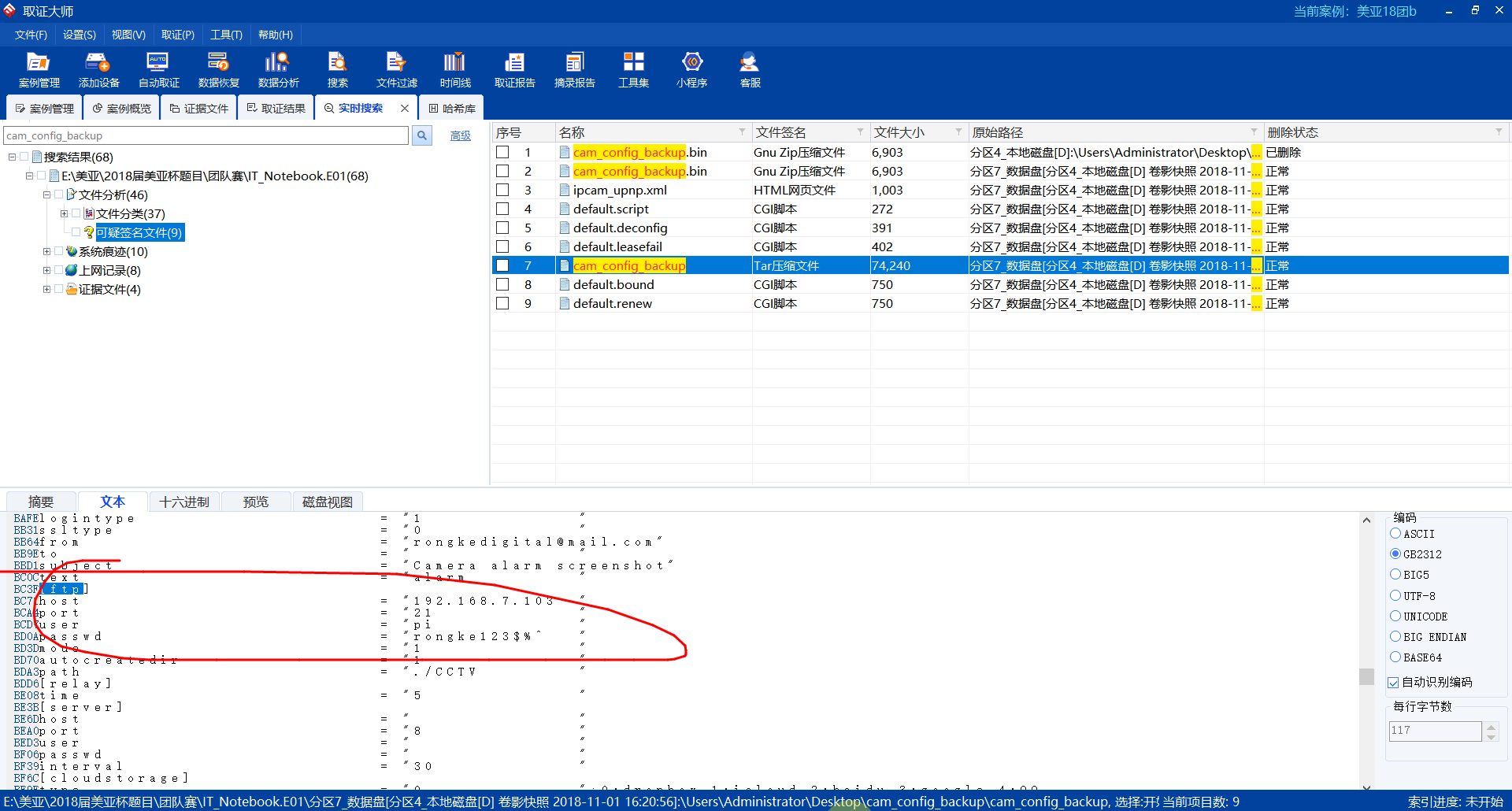Contact 客服 support icon
The height and width of the screenshot is (811, 1512).
click(750, 69)
